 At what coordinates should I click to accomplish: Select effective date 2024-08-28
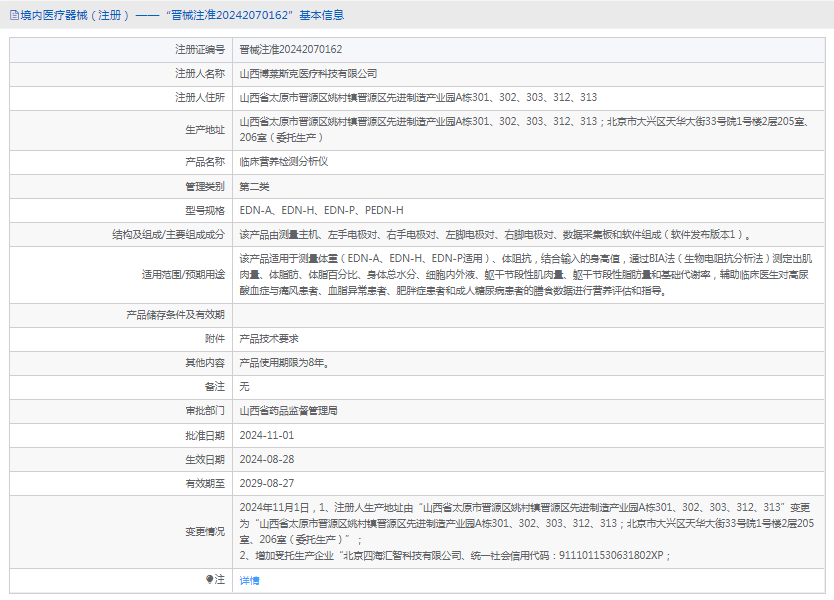(x=266, y=460)
